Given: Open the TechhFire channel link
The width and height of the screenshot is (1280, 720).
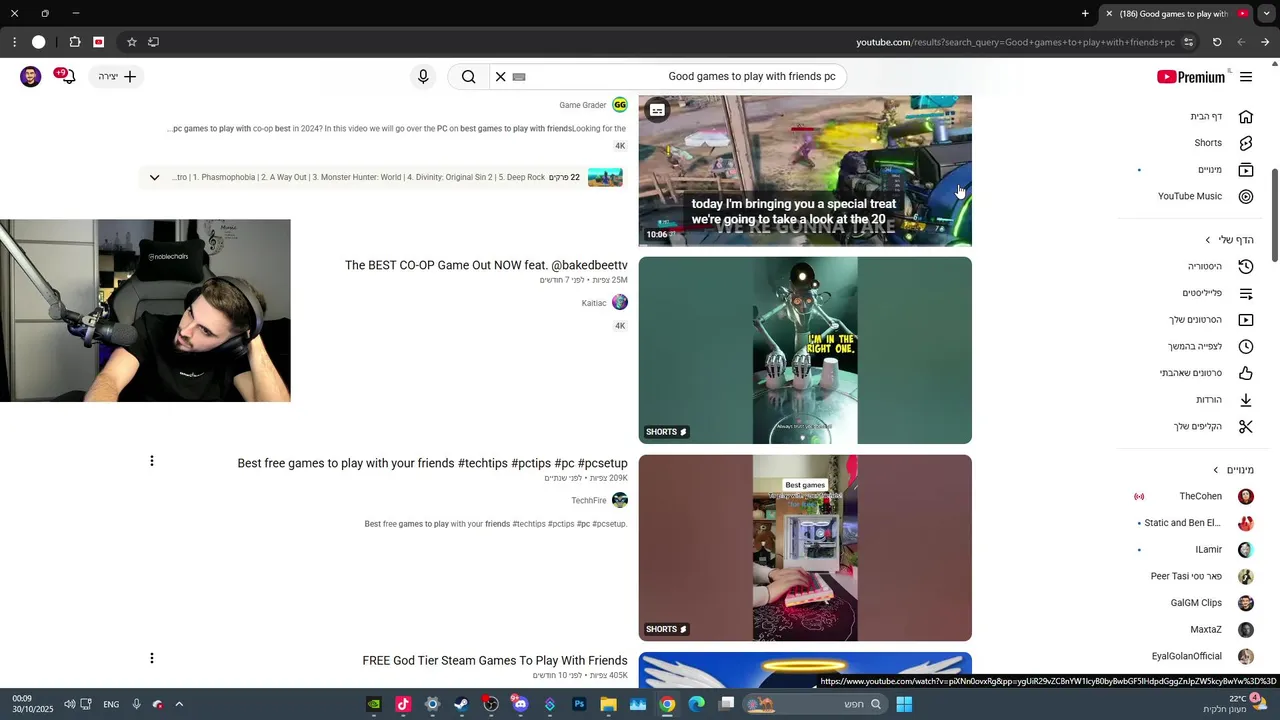Looking at the screenshot, I should [x=589, y=500].
